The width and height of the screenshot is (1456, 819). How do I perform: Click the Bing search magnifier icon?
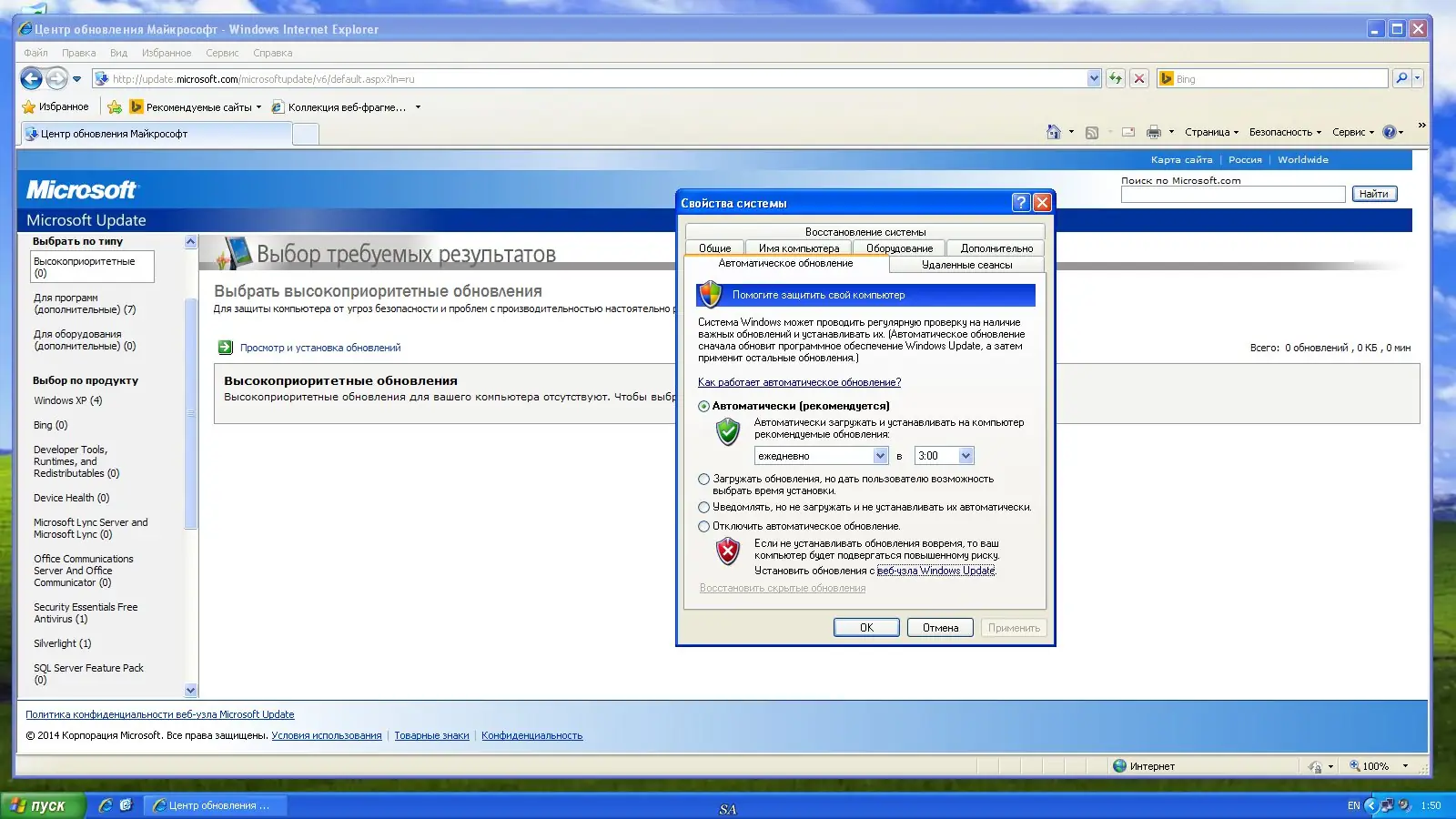point(1401,78)
